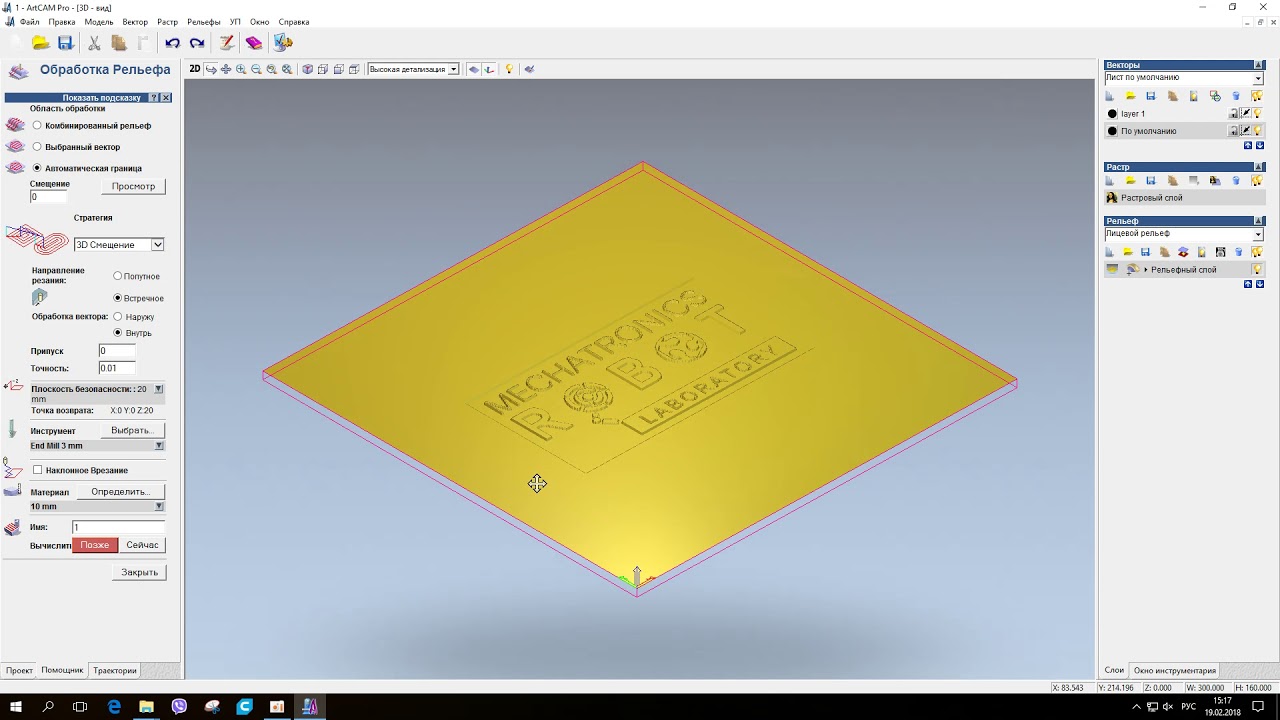Undo the last action
Screen dimensions: 1280x720
click(172, 43)
